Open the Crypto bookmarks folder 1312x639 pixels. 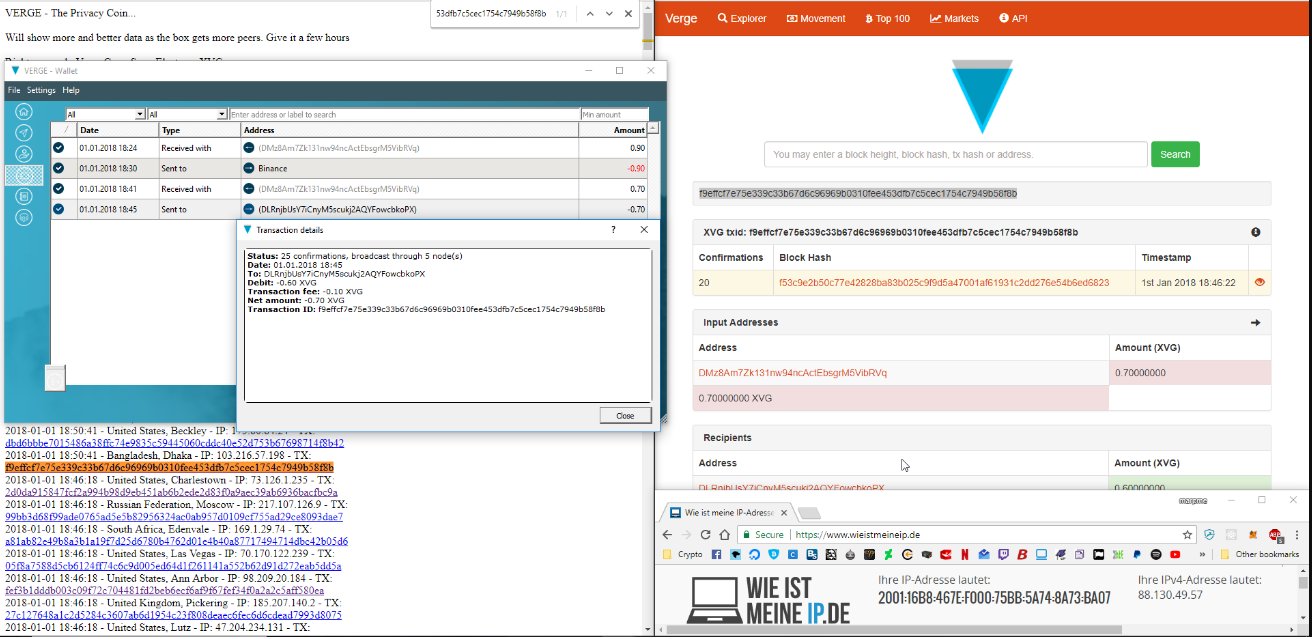tap(683, 554)
